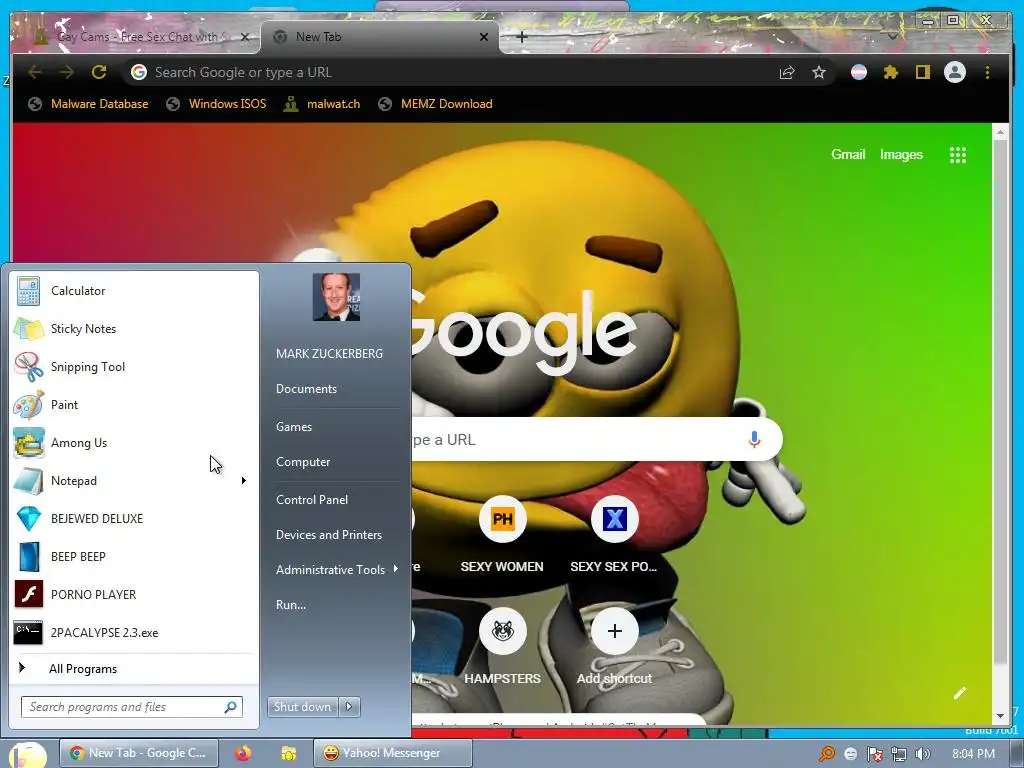Launch Paint from the Start menu
The image size is (1024, 768).
(x=134, y=404)
